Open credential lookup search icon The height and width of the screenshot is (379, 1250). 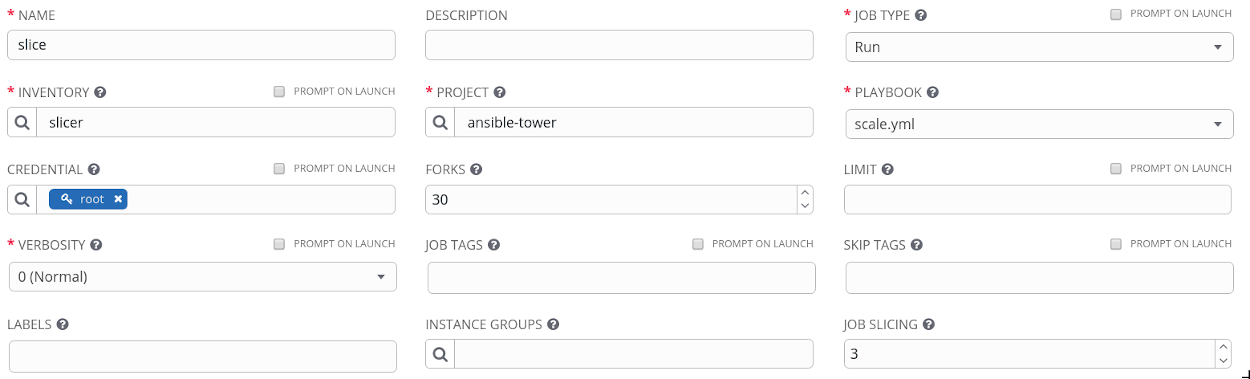pyautogui.click(x=22, y=199)
